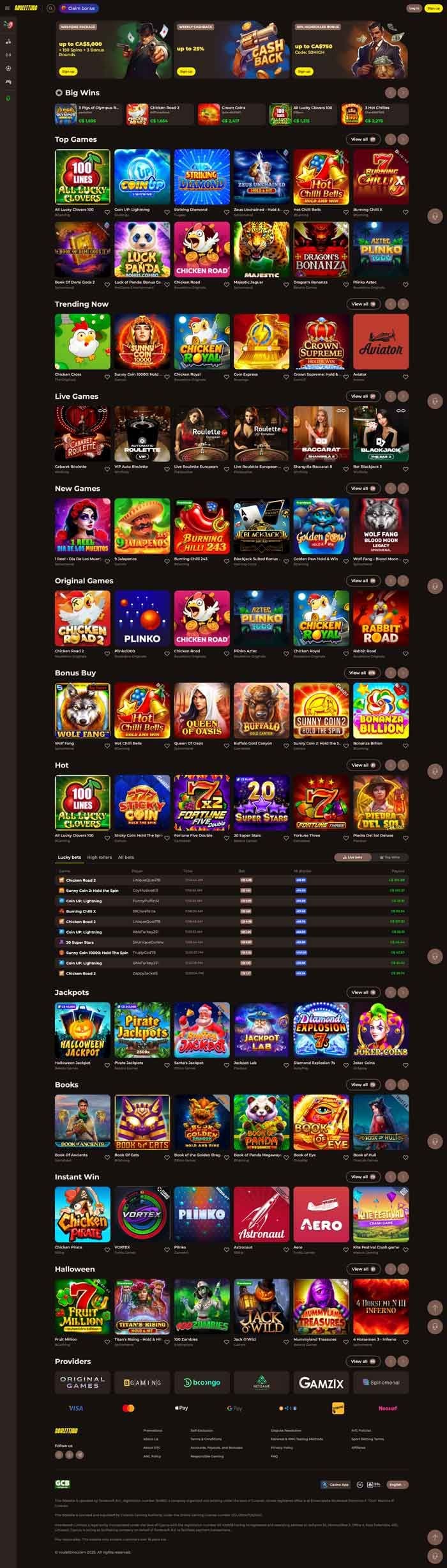Click the Claim bonus button
The height and width of the screenshot is (1568, 447).
click(x=78, y=8)
